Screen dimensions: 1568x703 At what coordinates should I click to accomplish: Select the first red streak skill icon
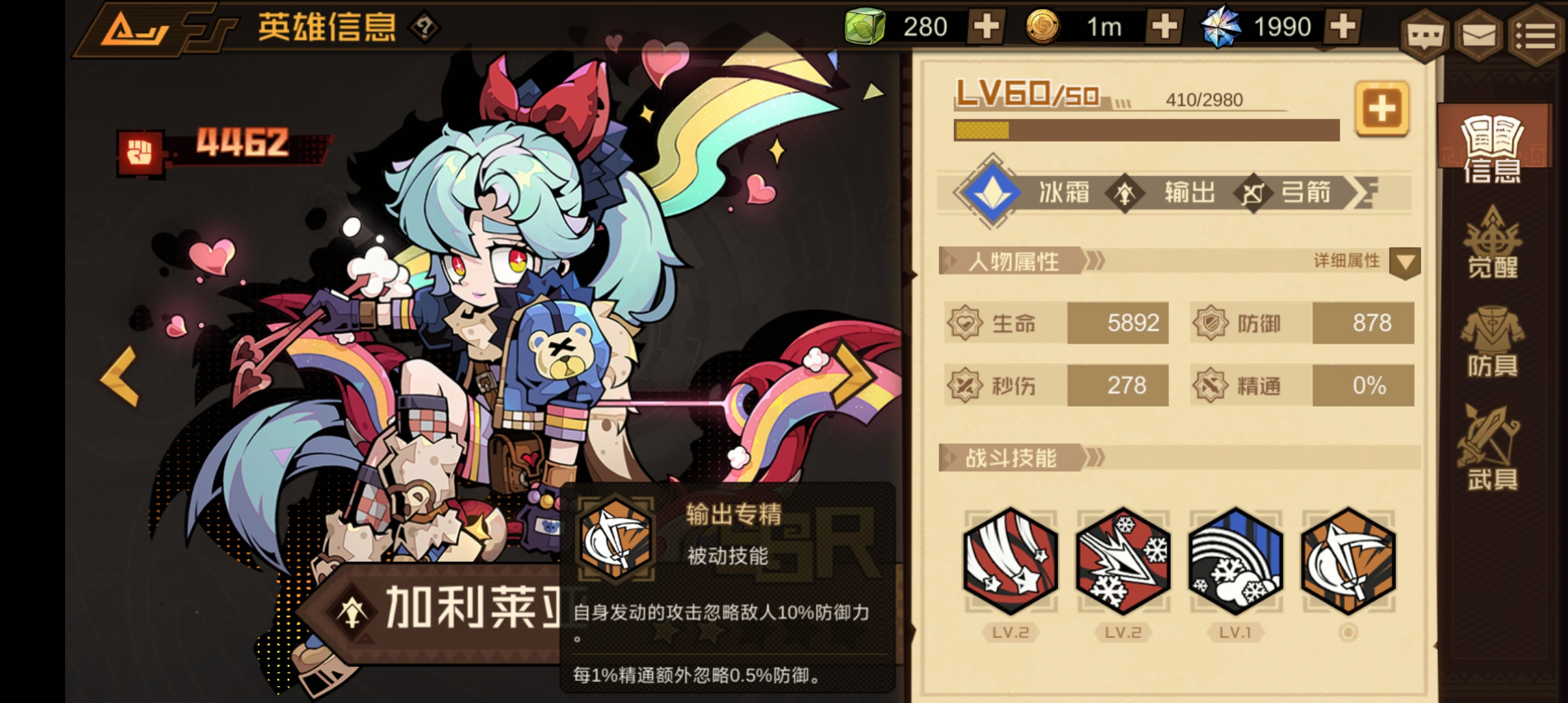point(1010,561)
